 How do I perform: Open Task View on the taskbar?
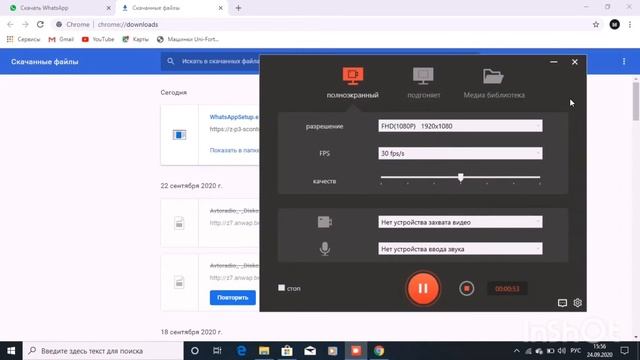[x=217, y=351]
